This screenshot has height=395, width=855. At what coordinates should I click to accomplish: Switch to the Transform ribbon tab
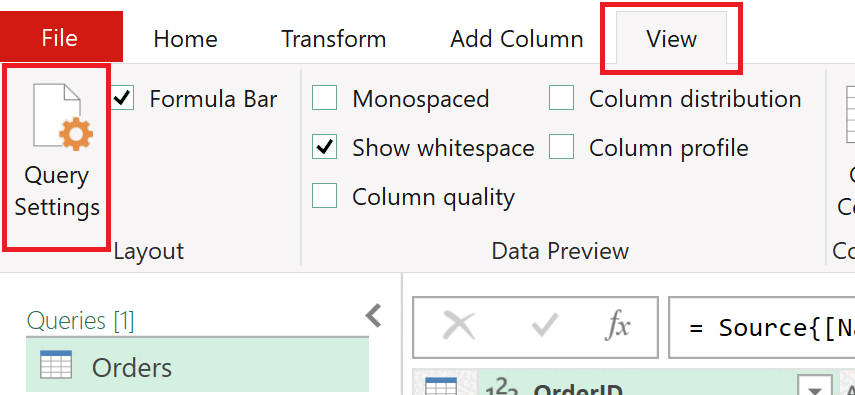(x=334, y=39)
